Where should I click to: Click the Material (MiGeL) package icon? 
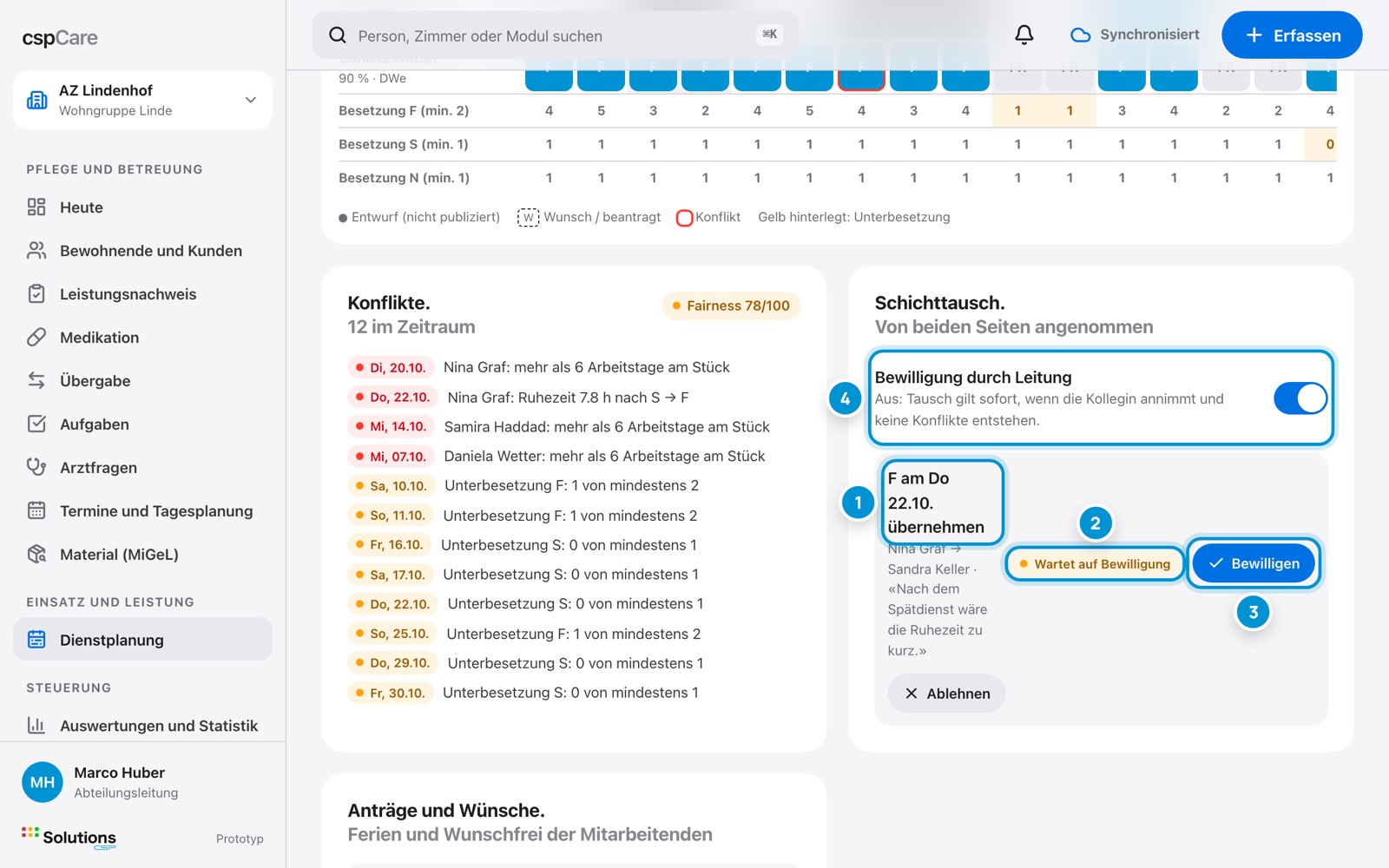(x=36, y=554)
